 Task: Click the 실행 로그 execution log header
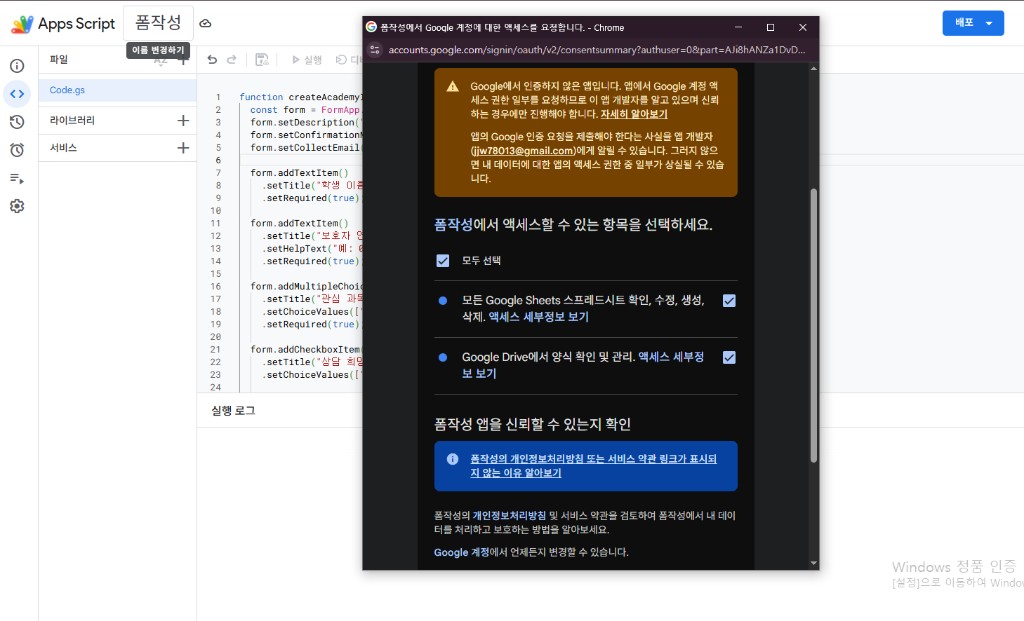233,411
